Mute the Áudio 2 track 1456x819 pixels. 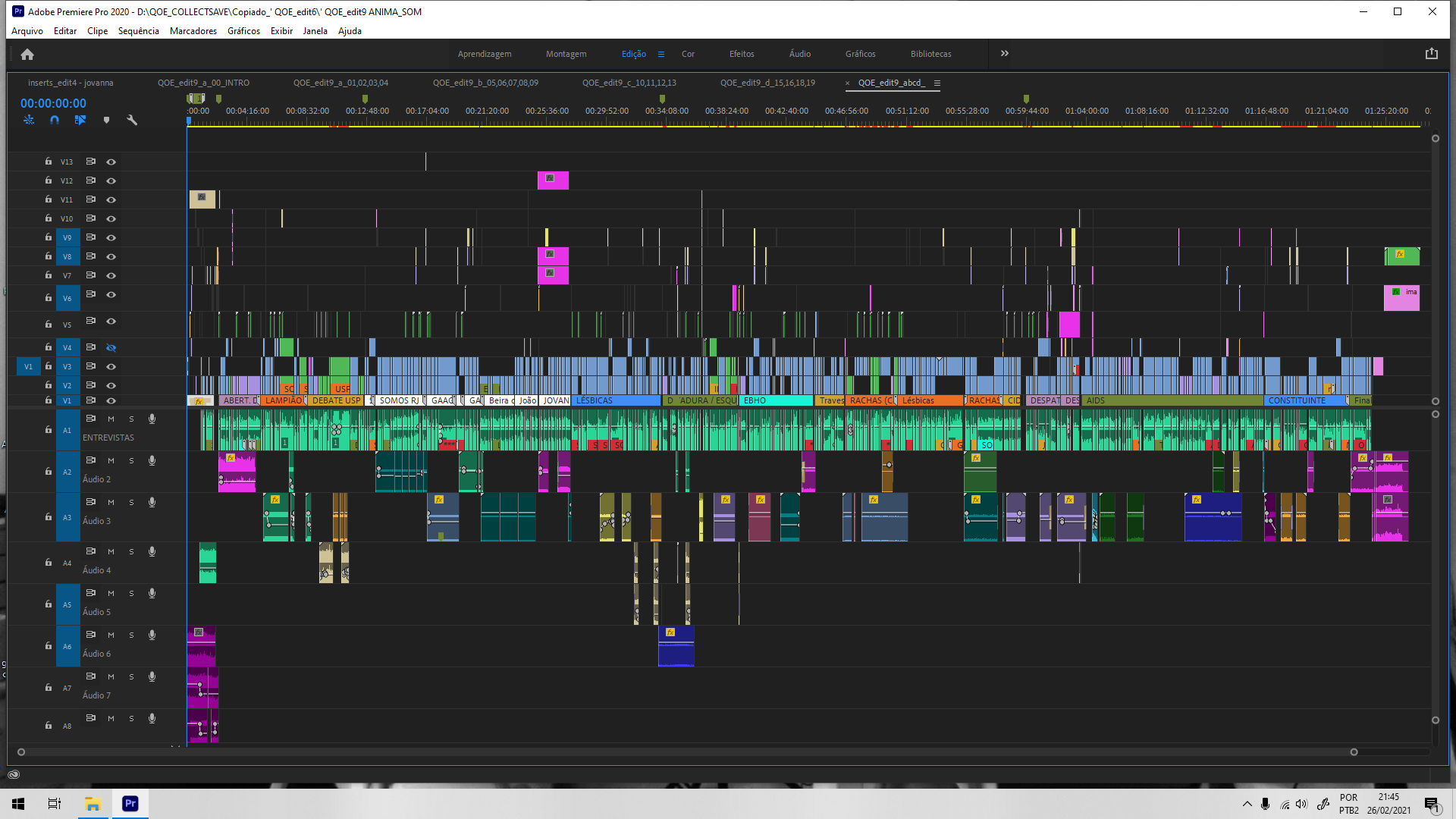pyautogui.click(x=111, y=461)
